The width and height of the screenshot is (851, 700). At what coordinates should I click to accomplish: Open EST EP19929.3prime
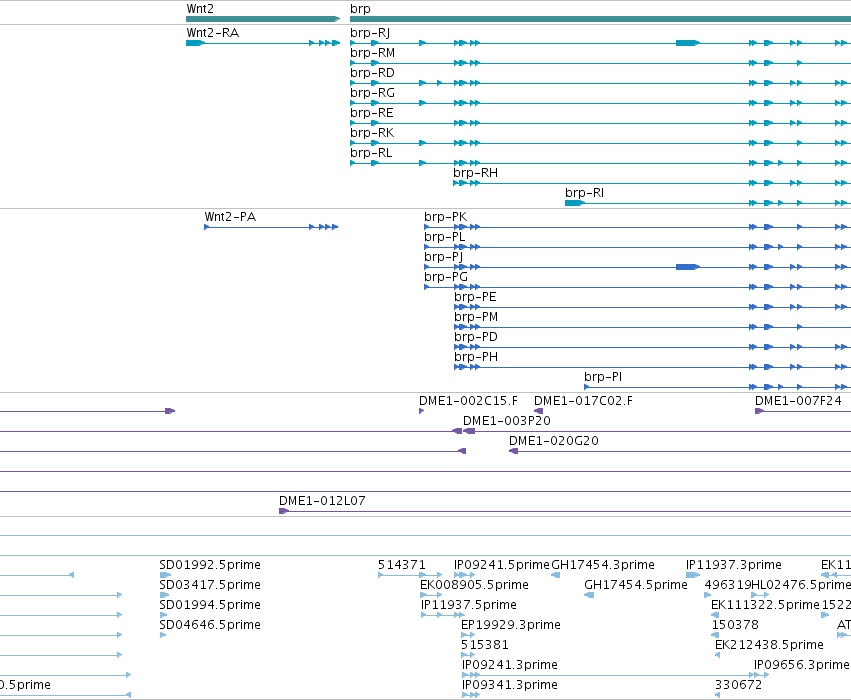511,625
